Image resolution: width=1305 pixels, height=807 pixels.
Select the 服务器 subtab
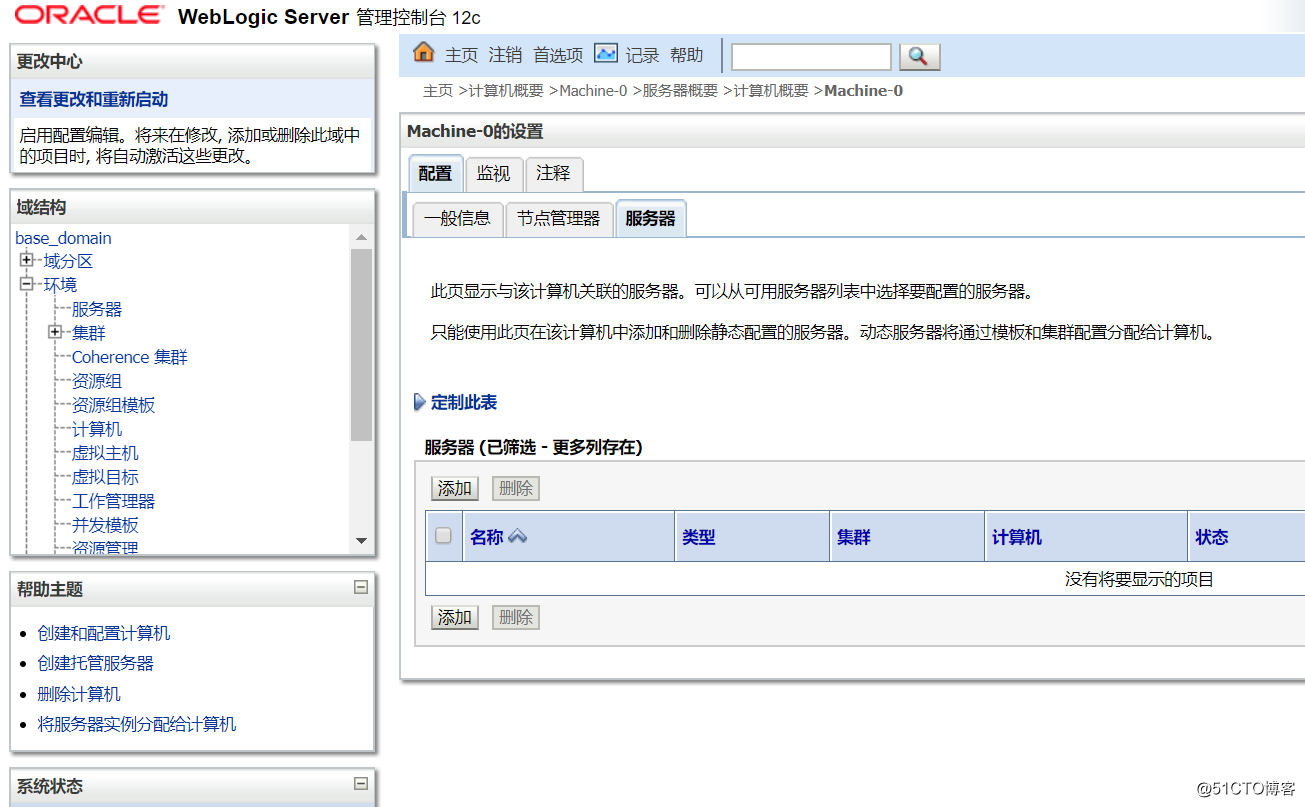pos(651,219)
